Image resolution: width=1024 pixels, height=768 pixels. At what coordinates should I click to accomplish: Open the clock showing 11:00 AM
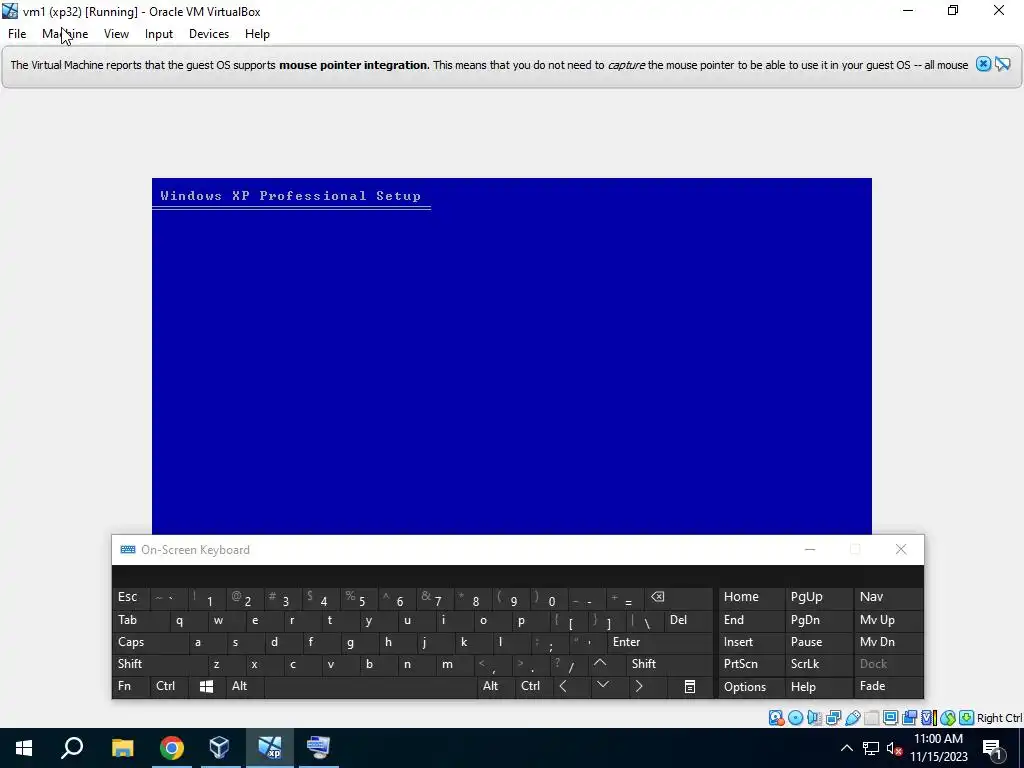(x=938, y=748)
